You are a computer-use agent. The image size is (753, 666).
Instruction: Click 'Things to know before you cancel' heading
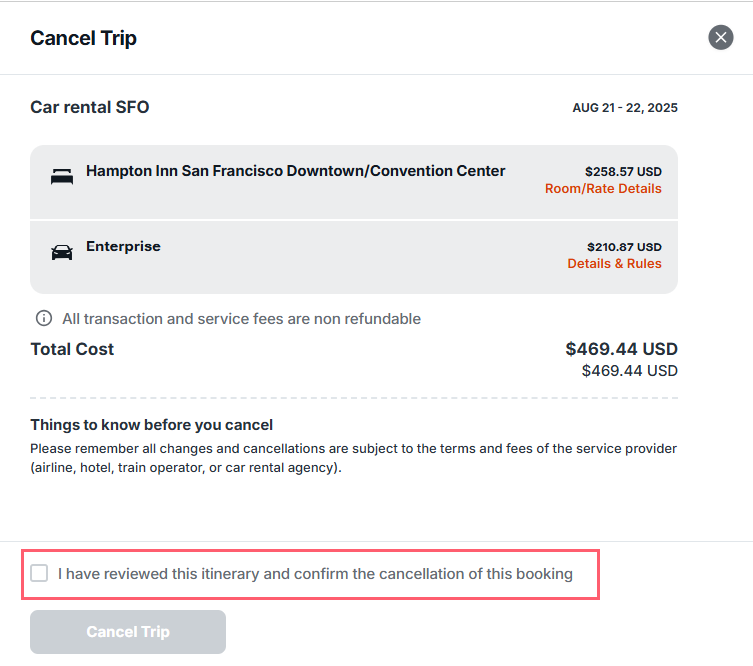click(x=151, y=425)
